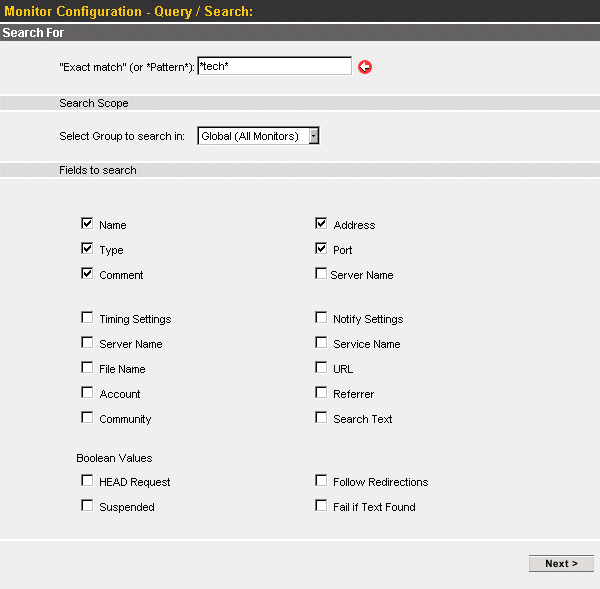Click the Fields to search heading
600x589 pixels.
pos(98,170)
